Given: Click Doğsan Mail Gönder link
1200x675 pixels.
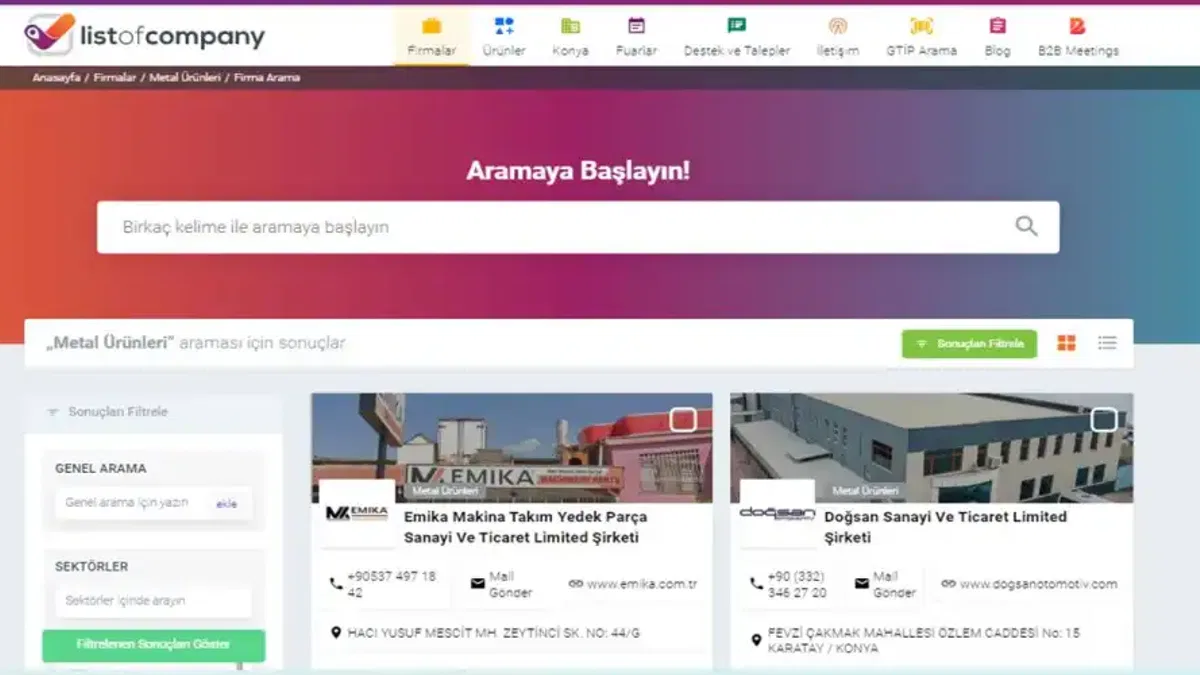Looking at the screenshot, I should point(894,585).
